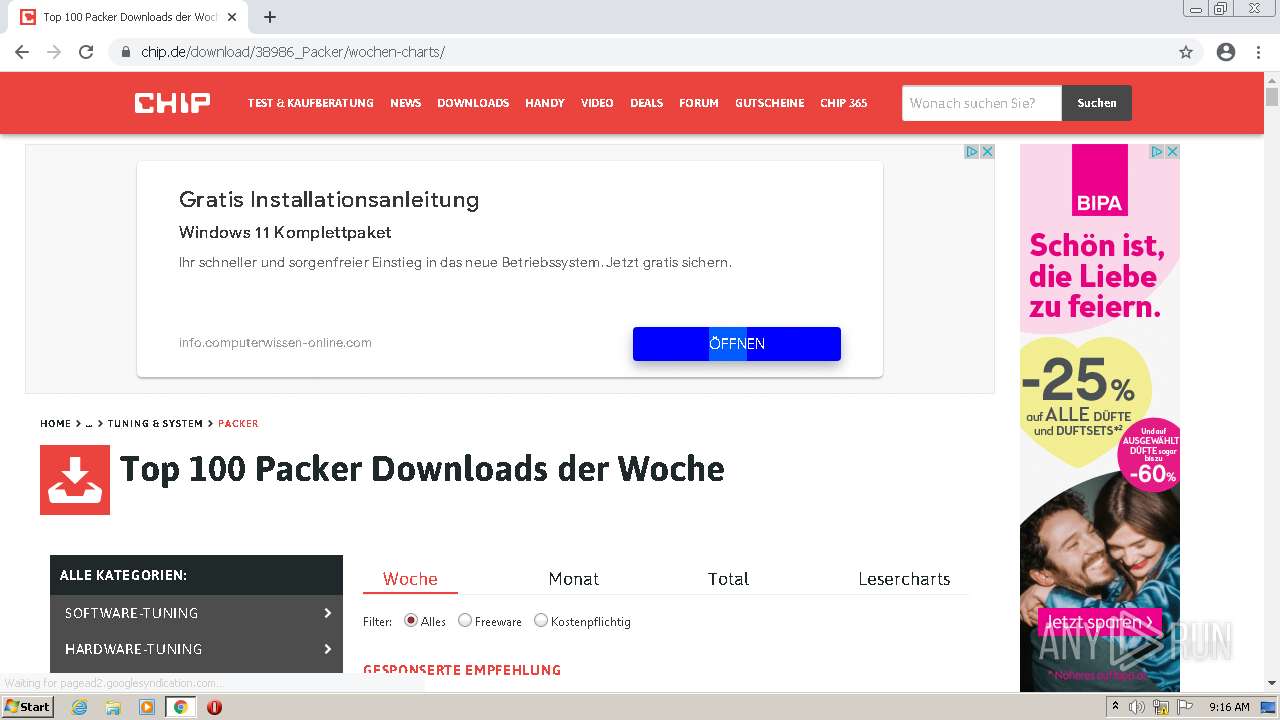This screenshot has height=720, width=1280.
Task: Open the Video menu item
Action: 597,103
